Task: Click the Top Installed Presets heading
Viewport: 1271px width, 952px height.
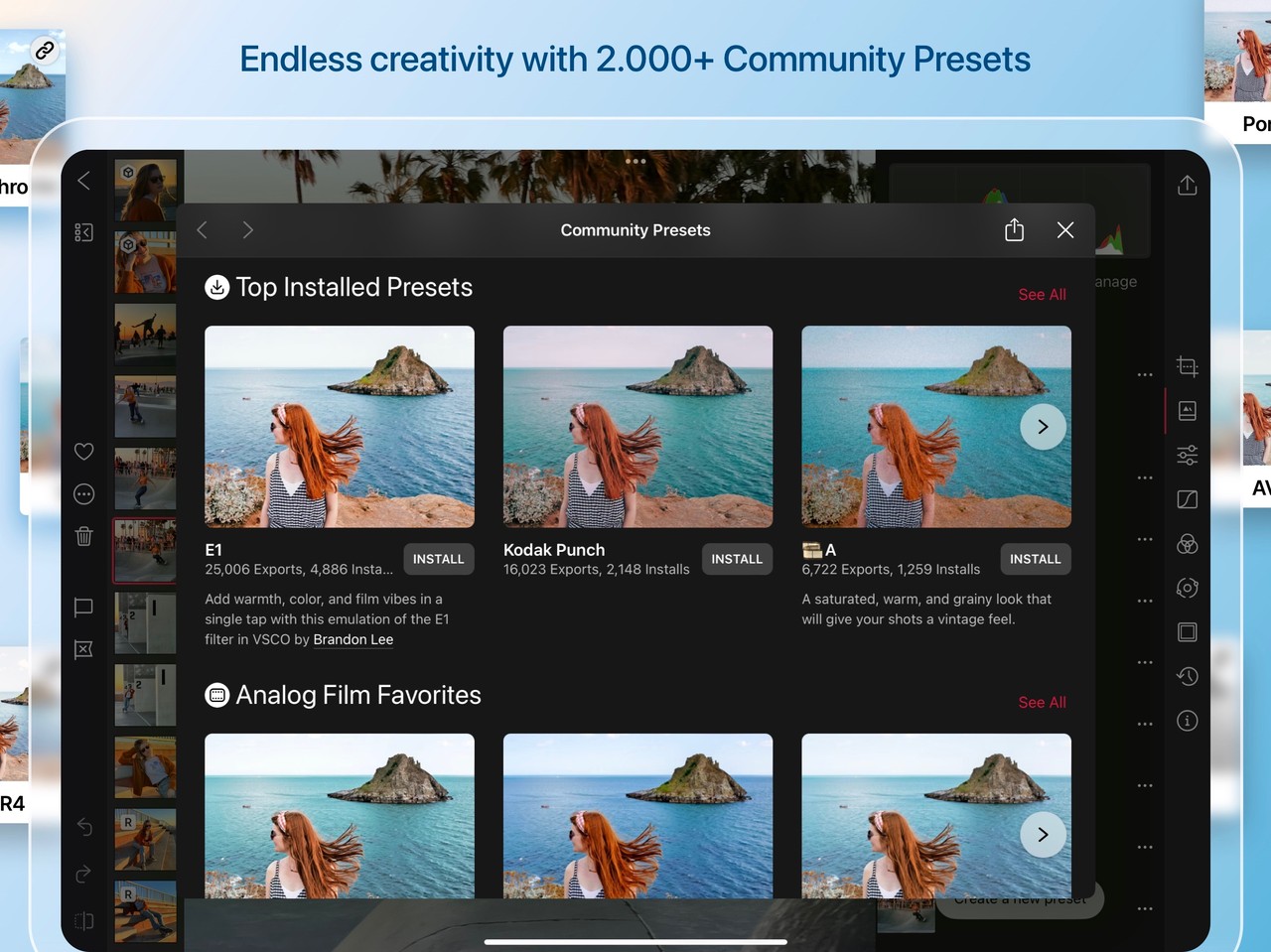Action: (354, 287)
